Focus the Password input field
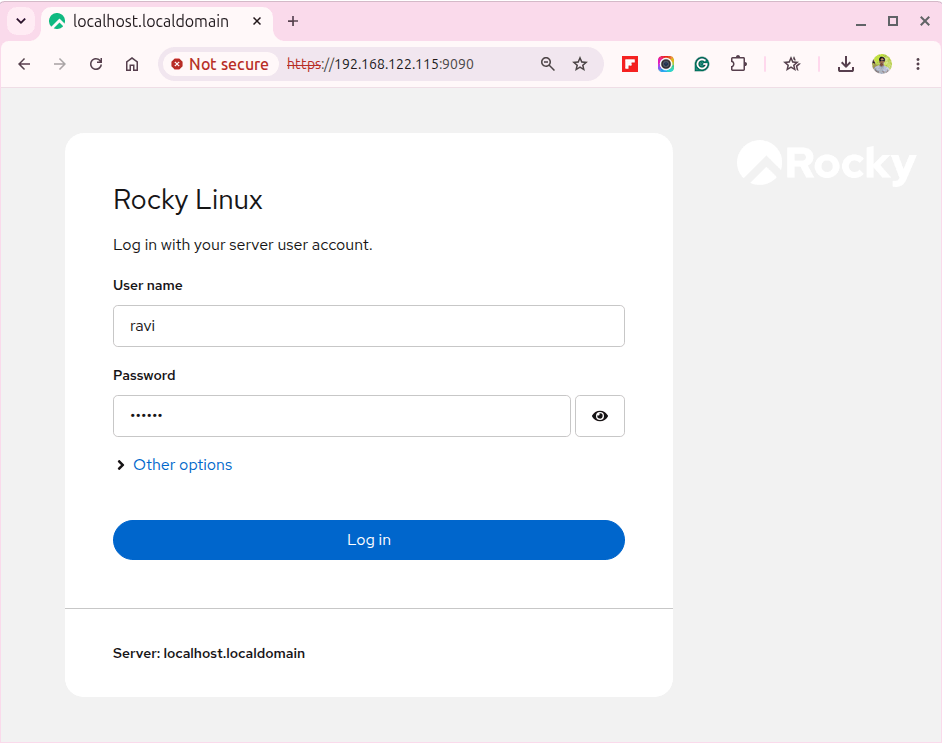 (342, 416)
